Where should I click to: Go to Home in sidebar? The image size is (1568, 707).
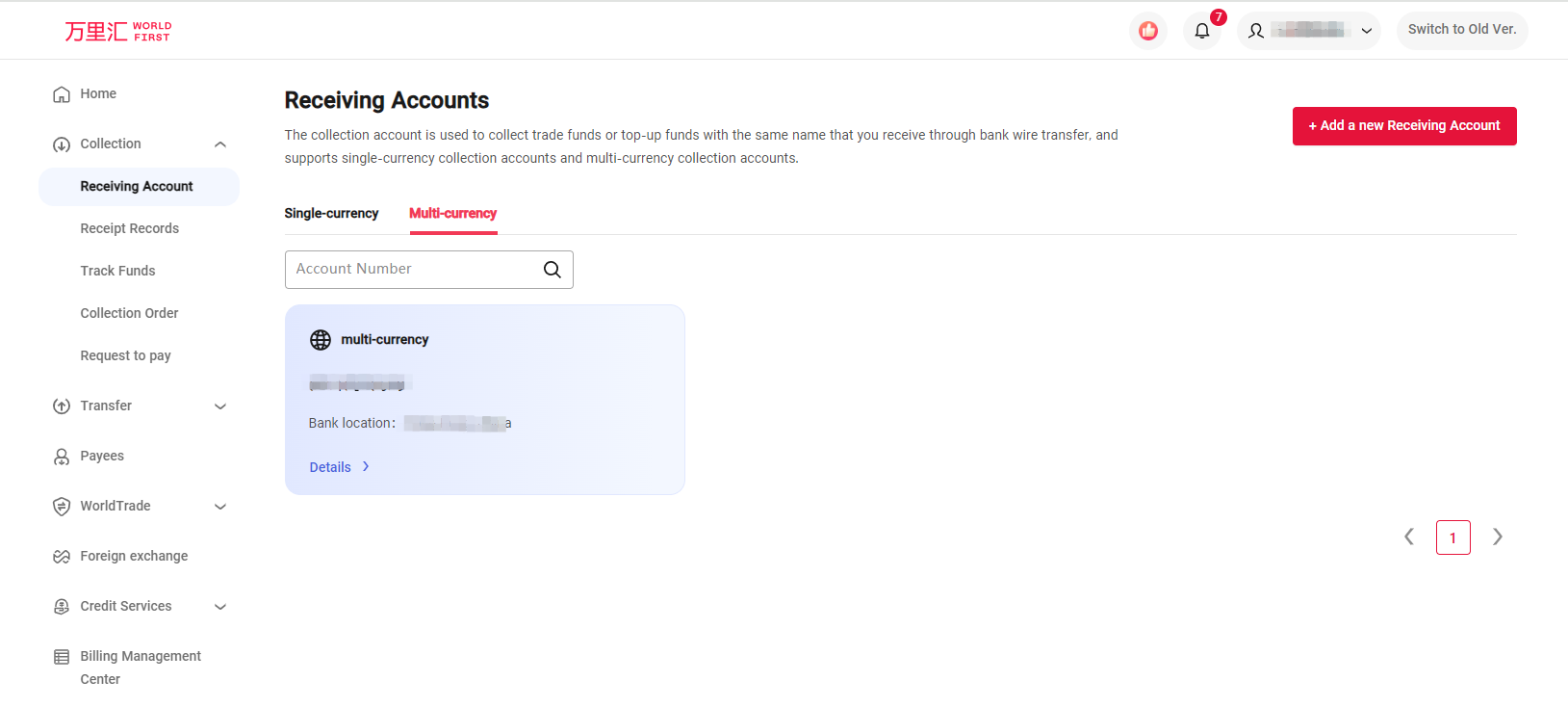click(x=98, y=94)
